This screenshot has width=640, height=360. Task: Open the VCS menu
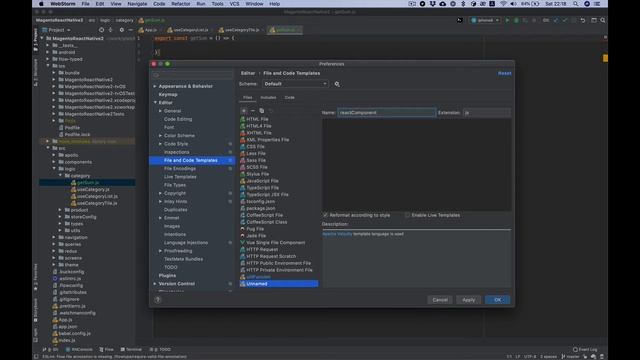click(234, 4)
